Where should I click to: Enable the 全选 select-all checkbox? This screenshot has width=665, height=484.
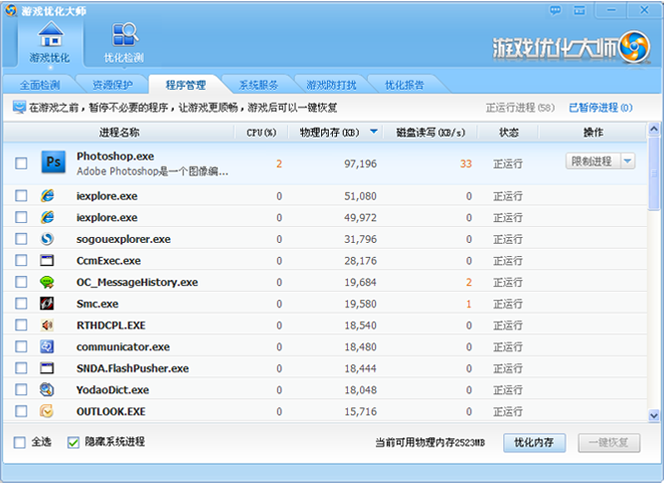[x=21, y=442]
